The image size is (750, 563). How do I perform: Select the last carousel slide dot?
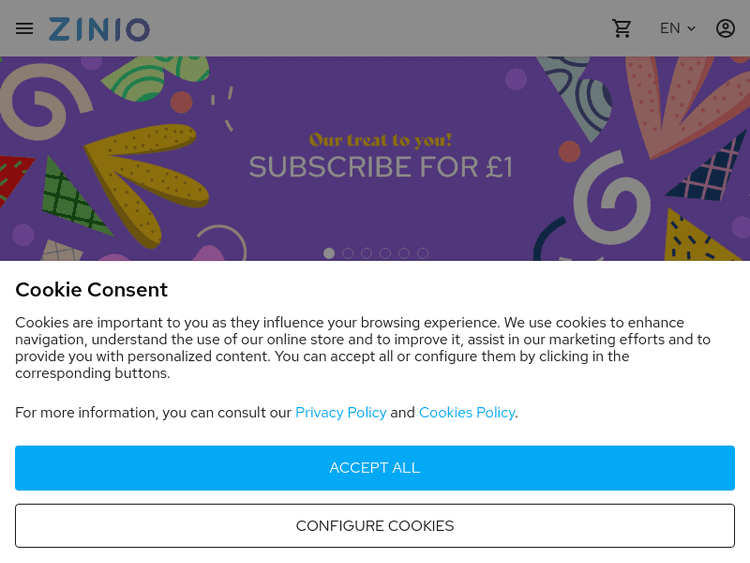click(423, 253)
